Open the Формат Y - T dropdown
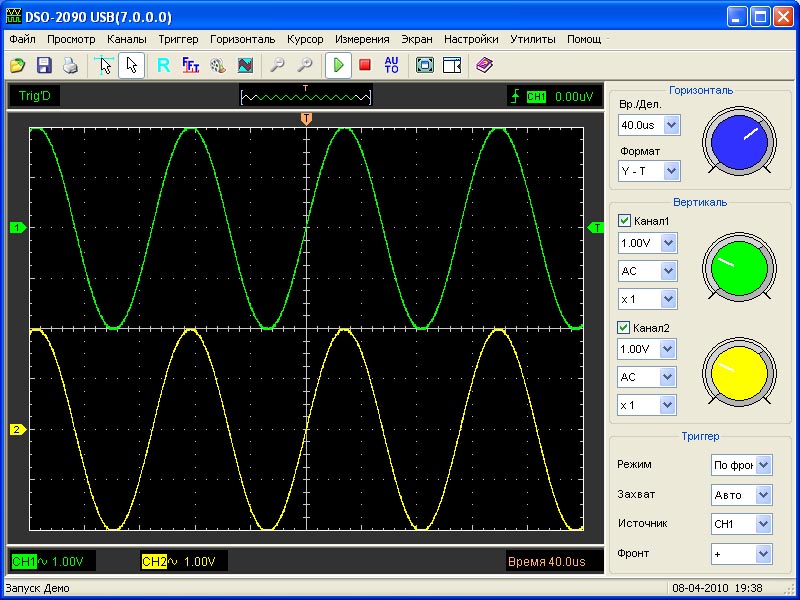 click(671, 172)
